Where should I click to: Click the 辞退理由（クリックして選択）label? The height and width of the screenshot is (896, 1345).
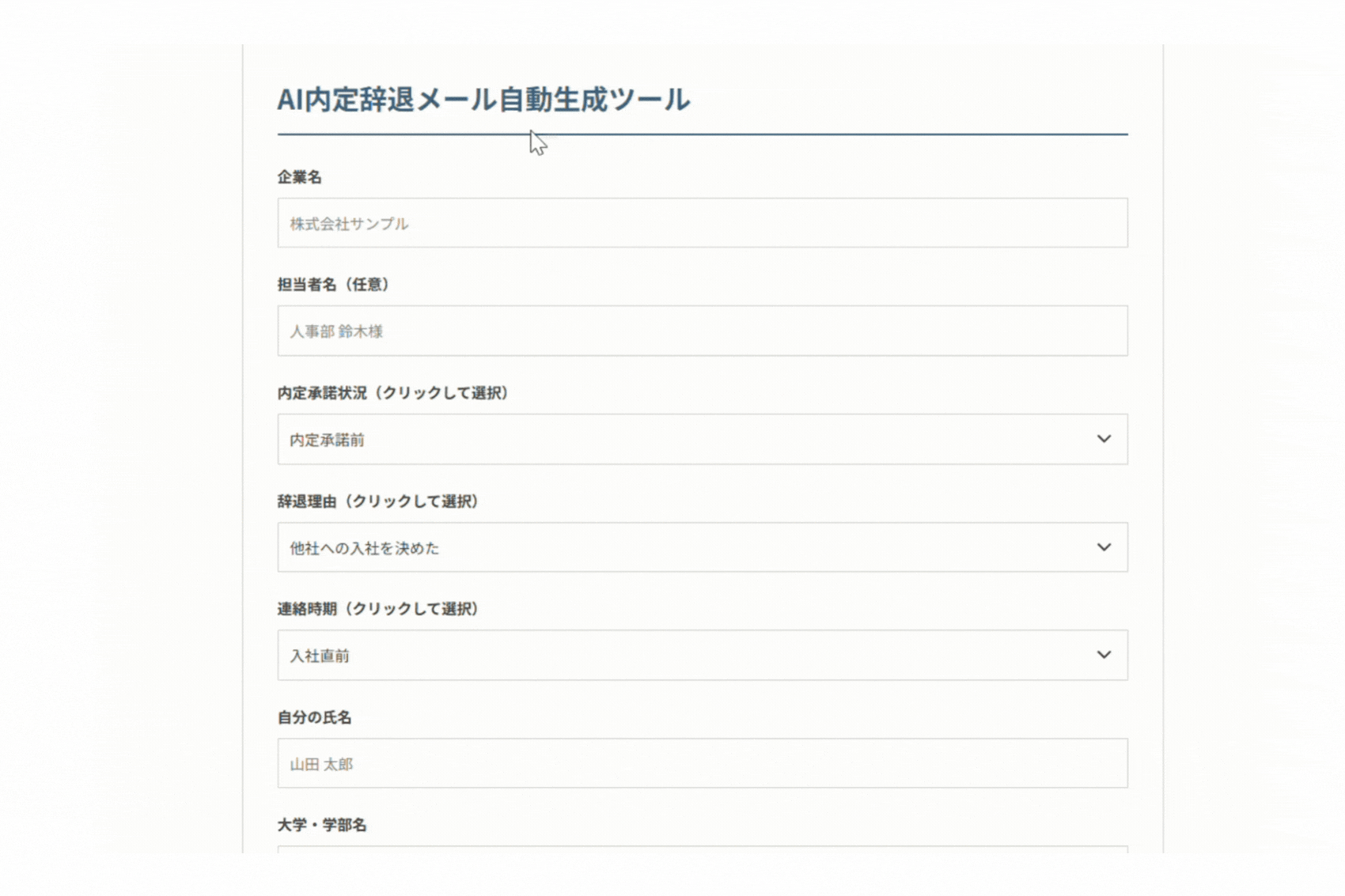pos(376,501)
